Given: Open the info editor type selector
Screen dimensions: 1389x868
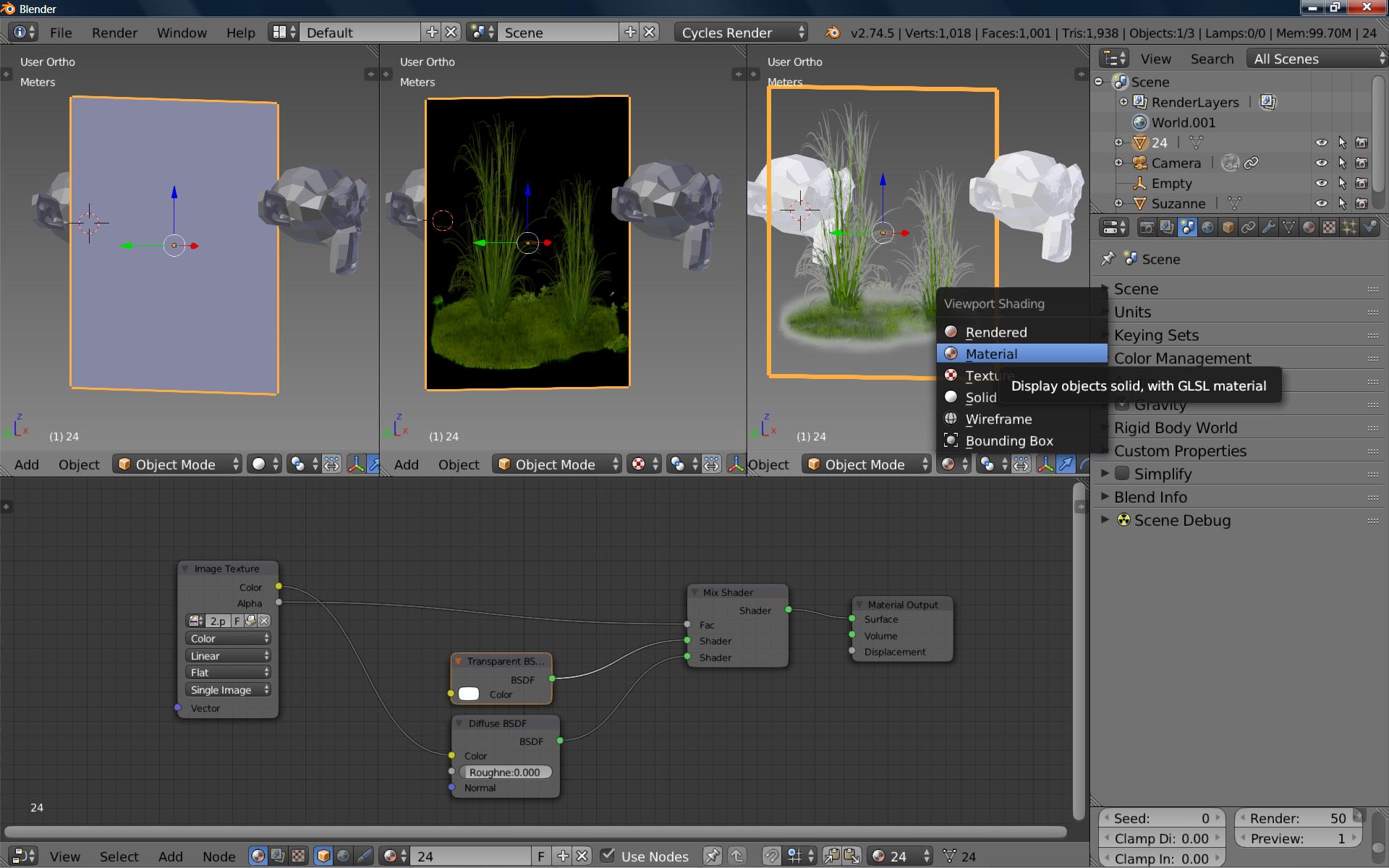Looking at the screenshot, I should pos(24,33).
